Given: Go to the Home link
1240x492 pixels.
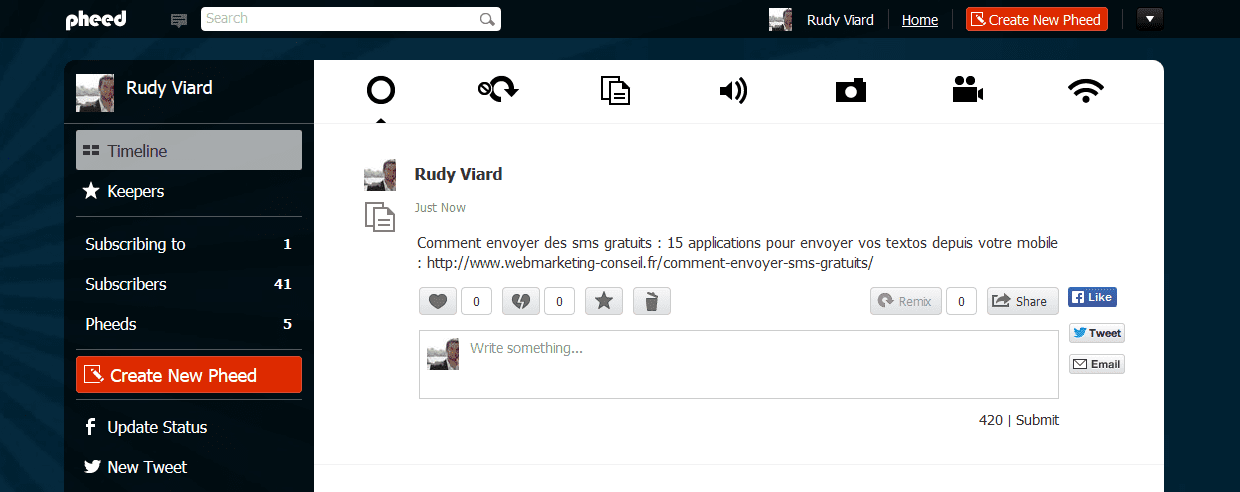Looking at the screenshot, I should pos(920,20).
